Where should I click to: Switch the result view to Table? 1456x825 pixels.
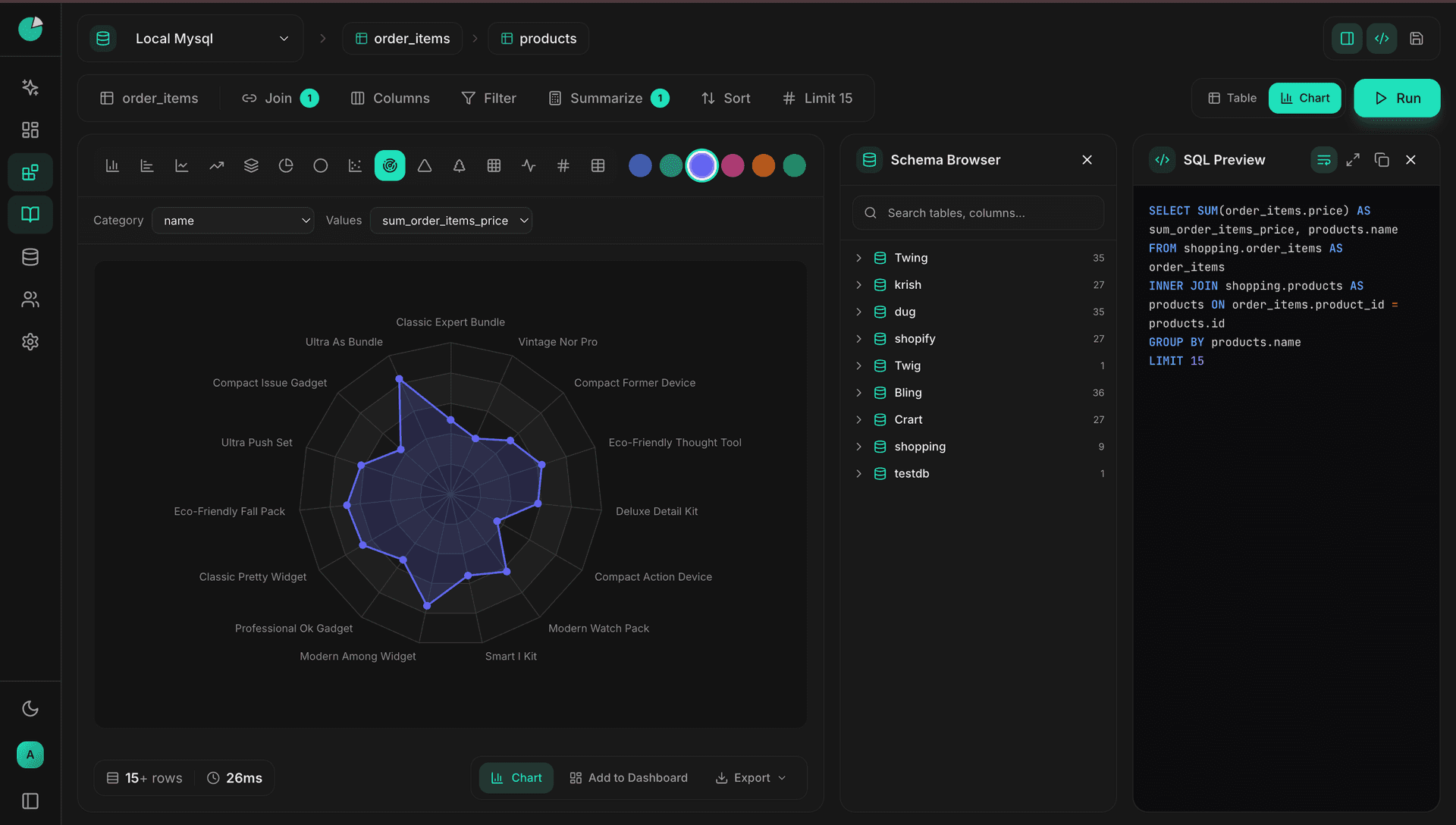coord(1230,98)
